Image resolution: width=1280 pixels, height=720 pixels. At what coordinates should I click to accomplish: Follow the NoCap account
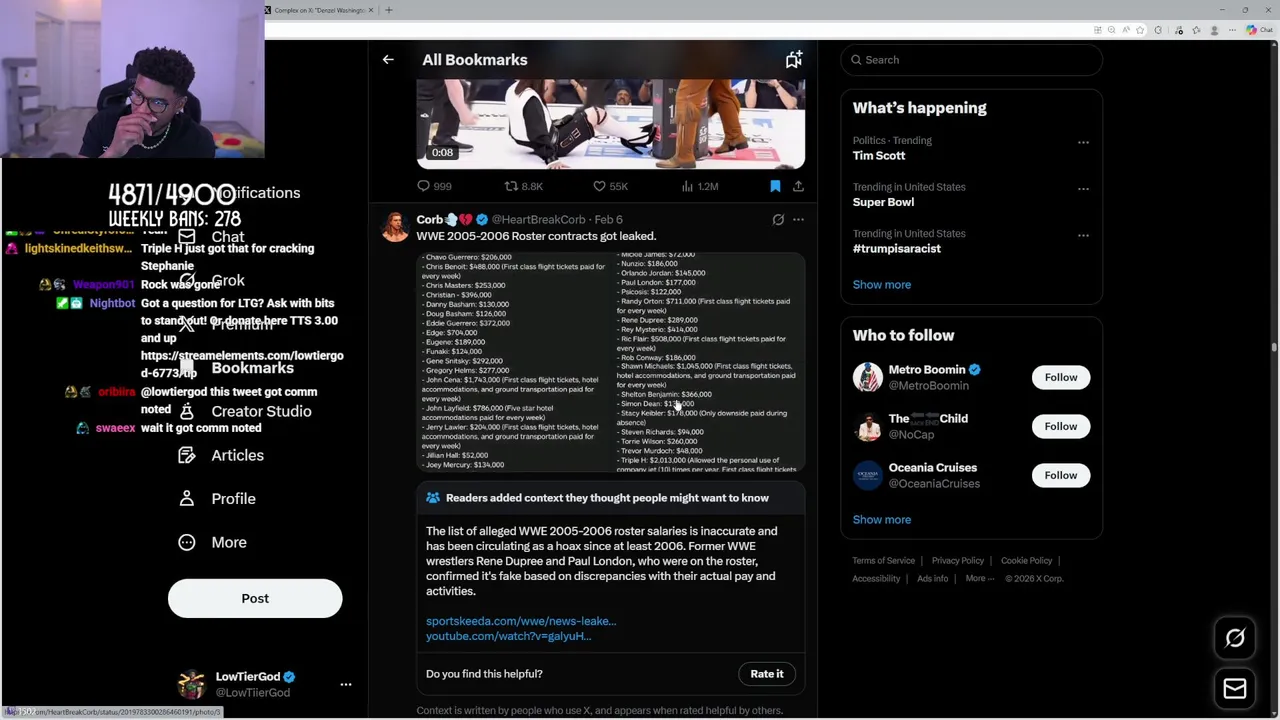tap(1061, 426)
